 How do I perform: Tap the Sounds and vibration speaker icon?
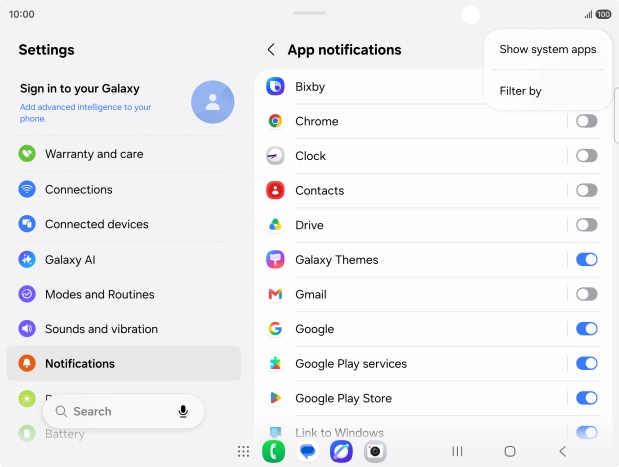[27, 328]
